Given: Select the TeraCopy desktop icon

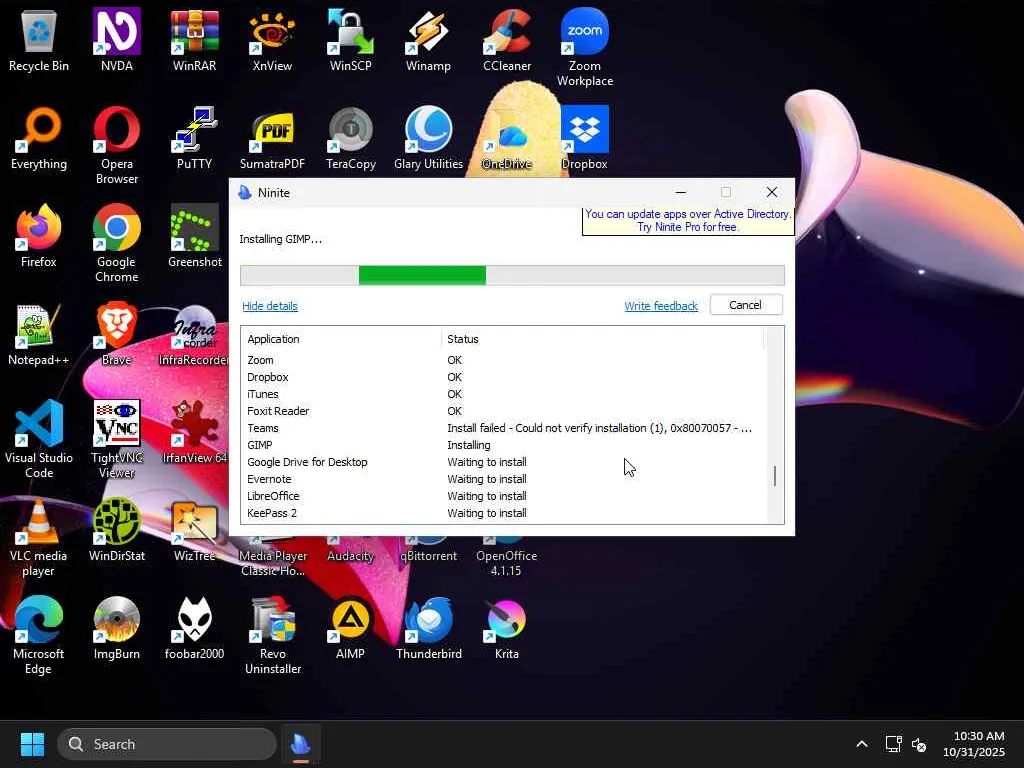Looking at the screenshot, I should 351,138.
